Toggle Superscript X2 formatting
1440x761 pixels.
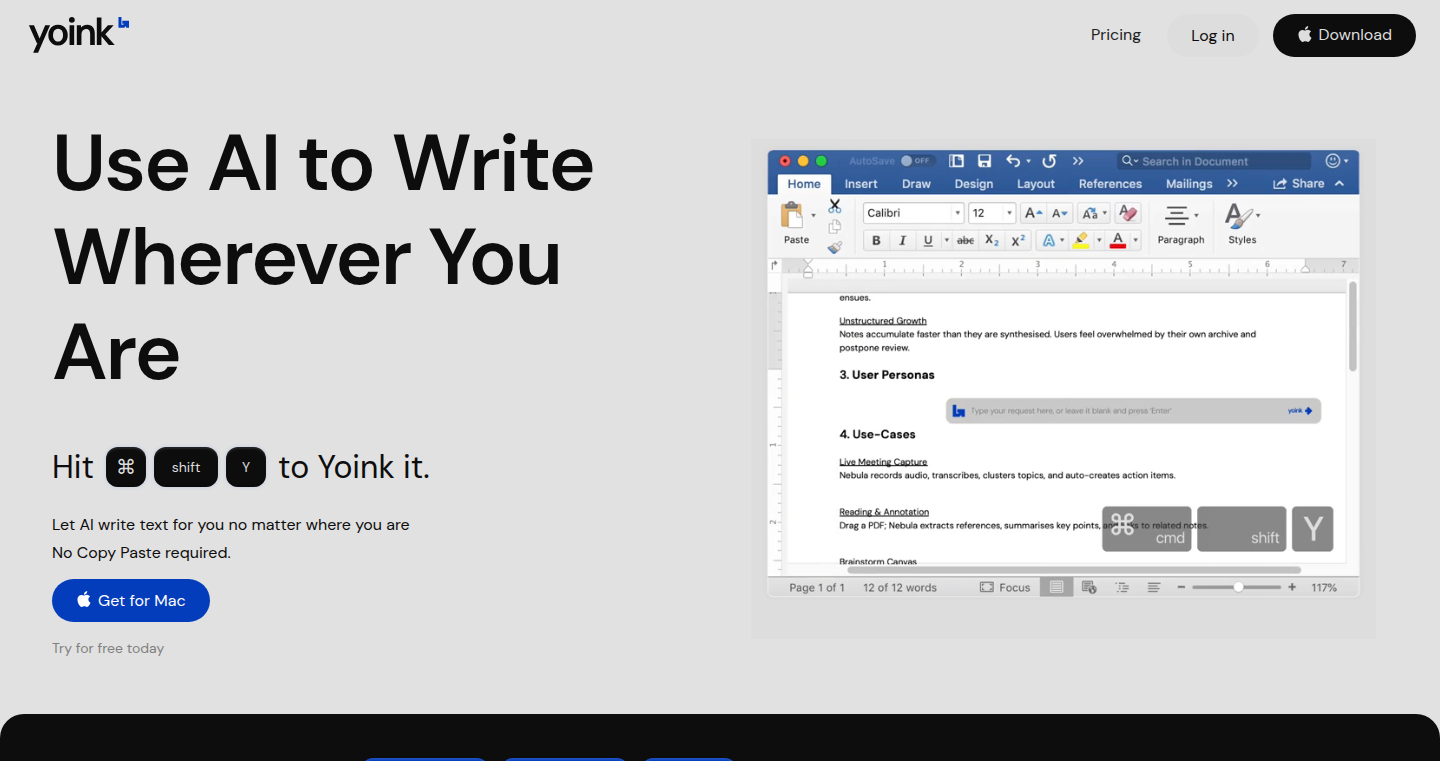coord(1018,240)
